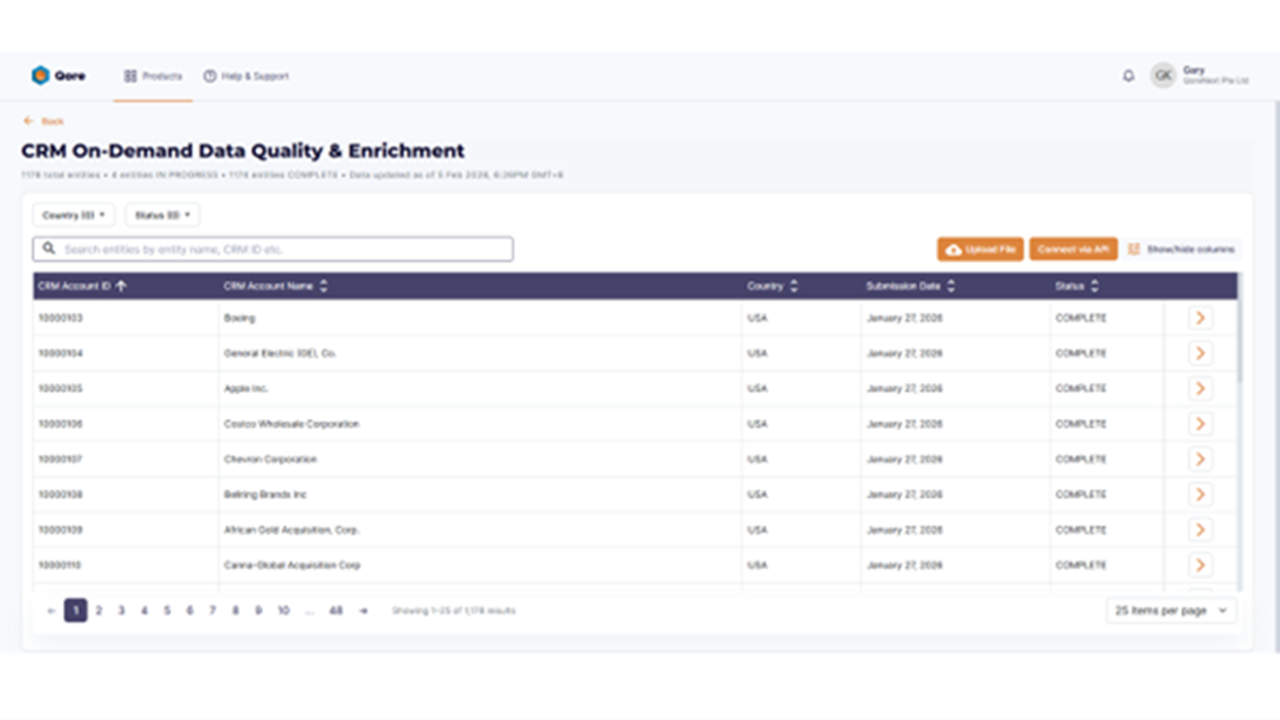Screen dimensions: 1280x720
Task: Click account ID 10000104
Action: 60,353
